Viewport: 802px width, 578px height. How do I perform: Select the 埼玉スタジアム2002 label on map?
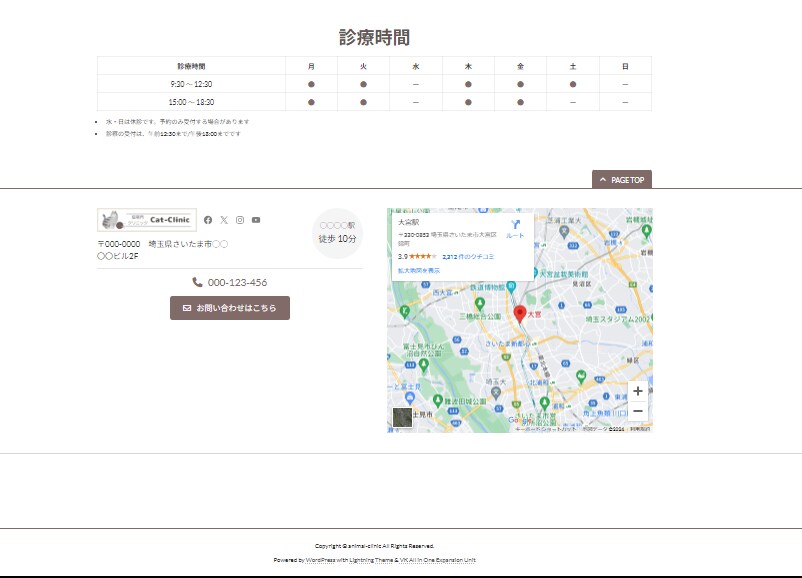pyautogui.click(x=617, y=319)
